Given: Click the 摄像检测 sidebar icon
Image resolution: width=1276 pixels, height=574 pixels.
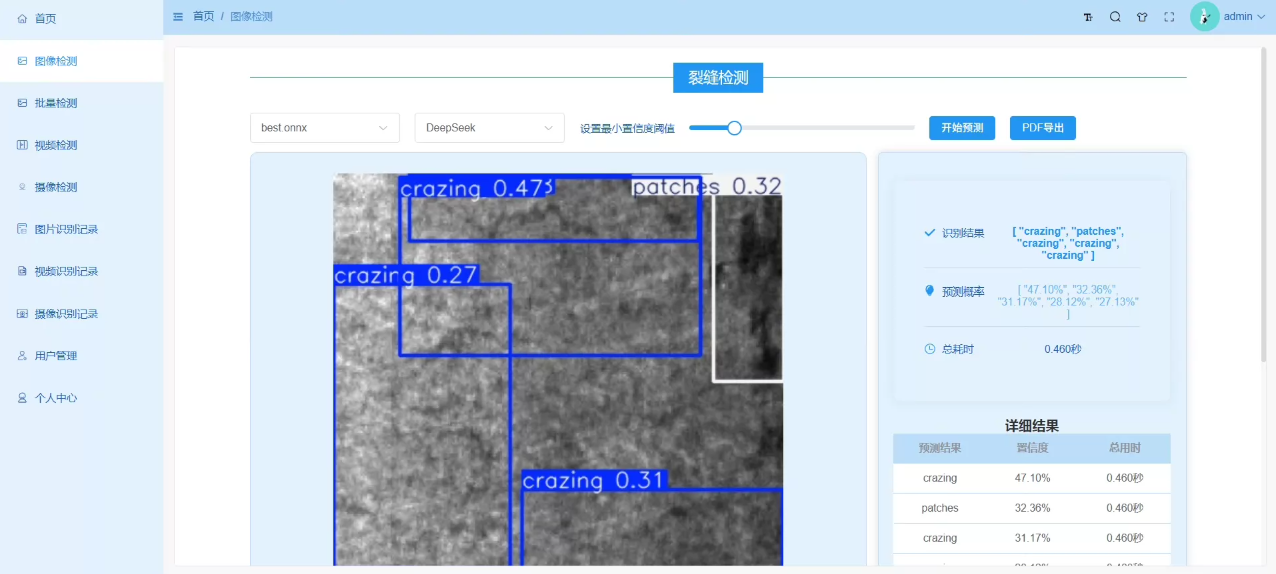Looking at the screenshot, I should pos(22,187).
